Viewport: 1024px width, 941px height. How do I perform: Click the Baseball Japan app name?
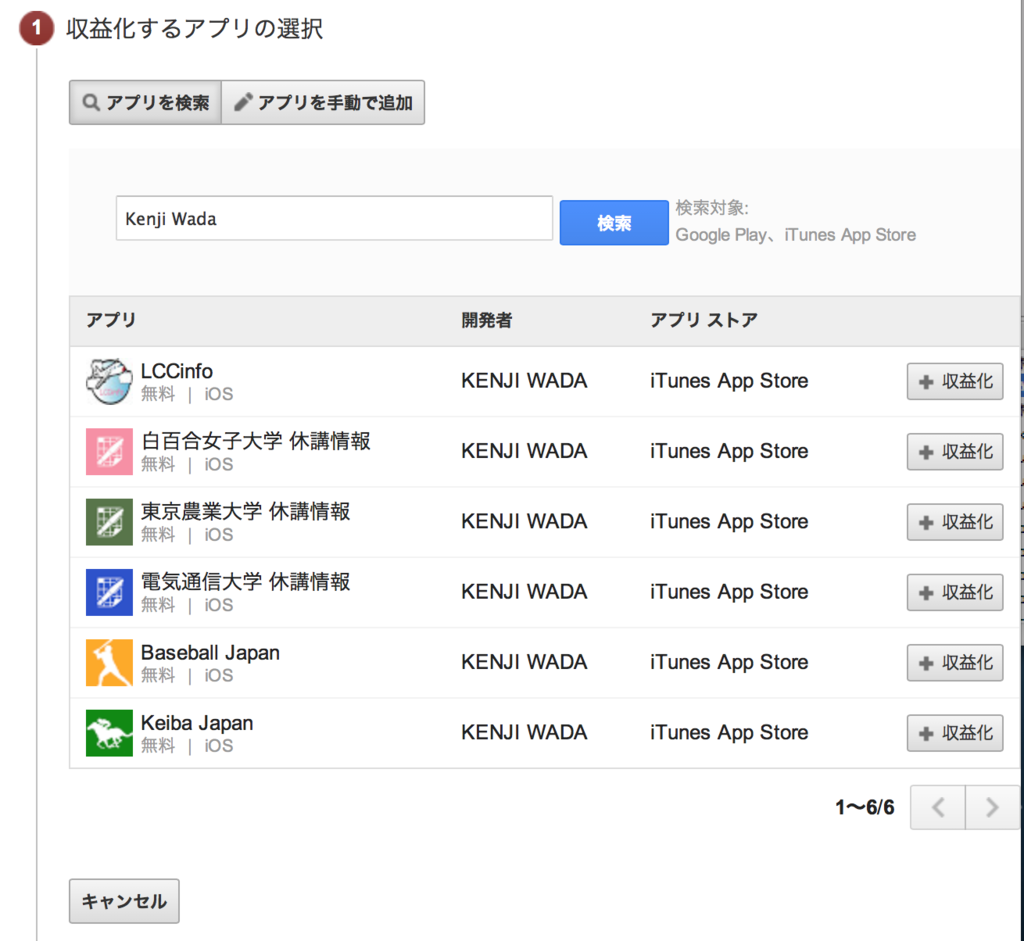click(x=210, y=652)
